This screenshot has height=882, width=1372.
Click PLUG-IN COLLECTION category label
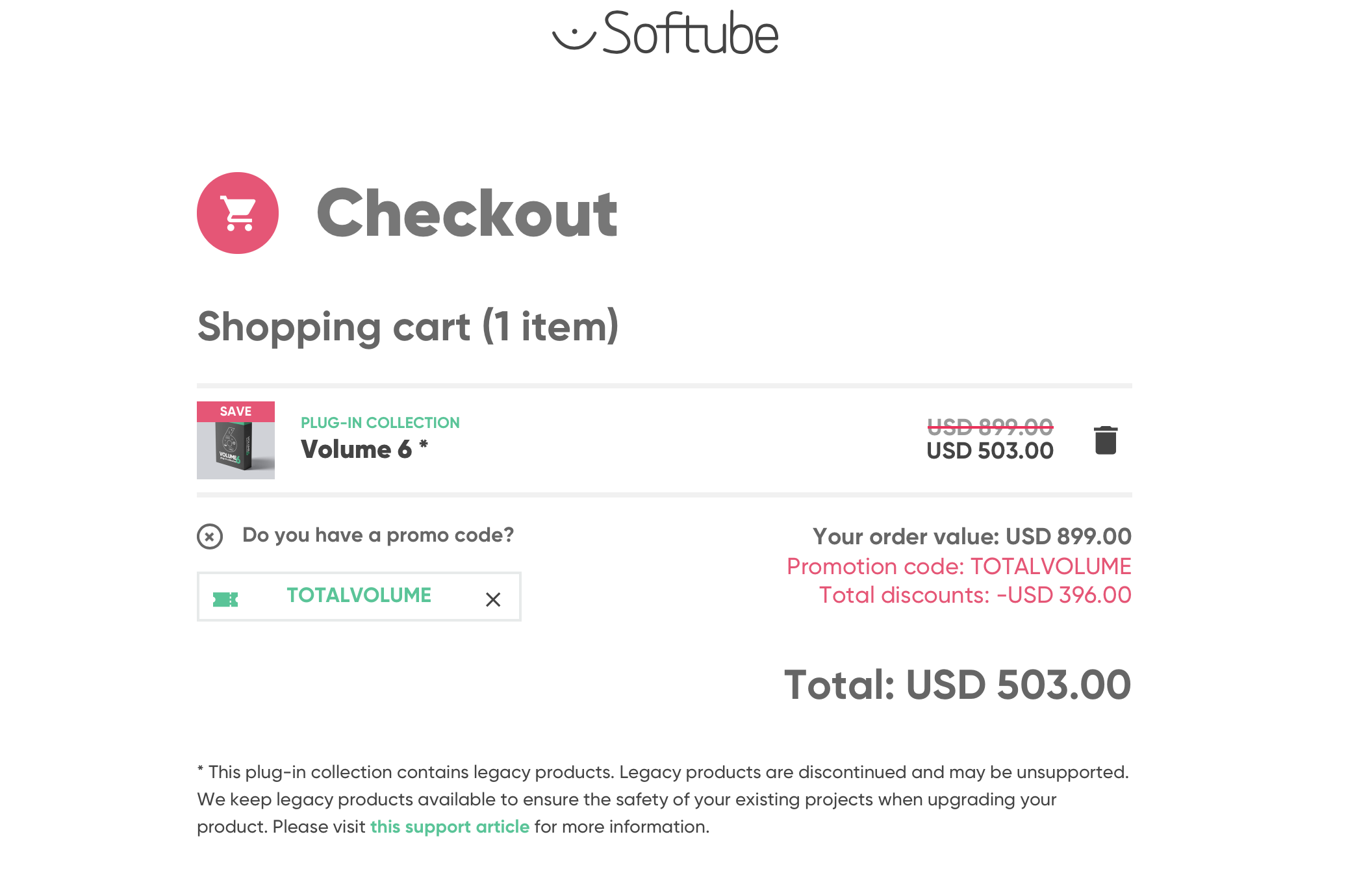pyautogui.click(x=380, y=423)
